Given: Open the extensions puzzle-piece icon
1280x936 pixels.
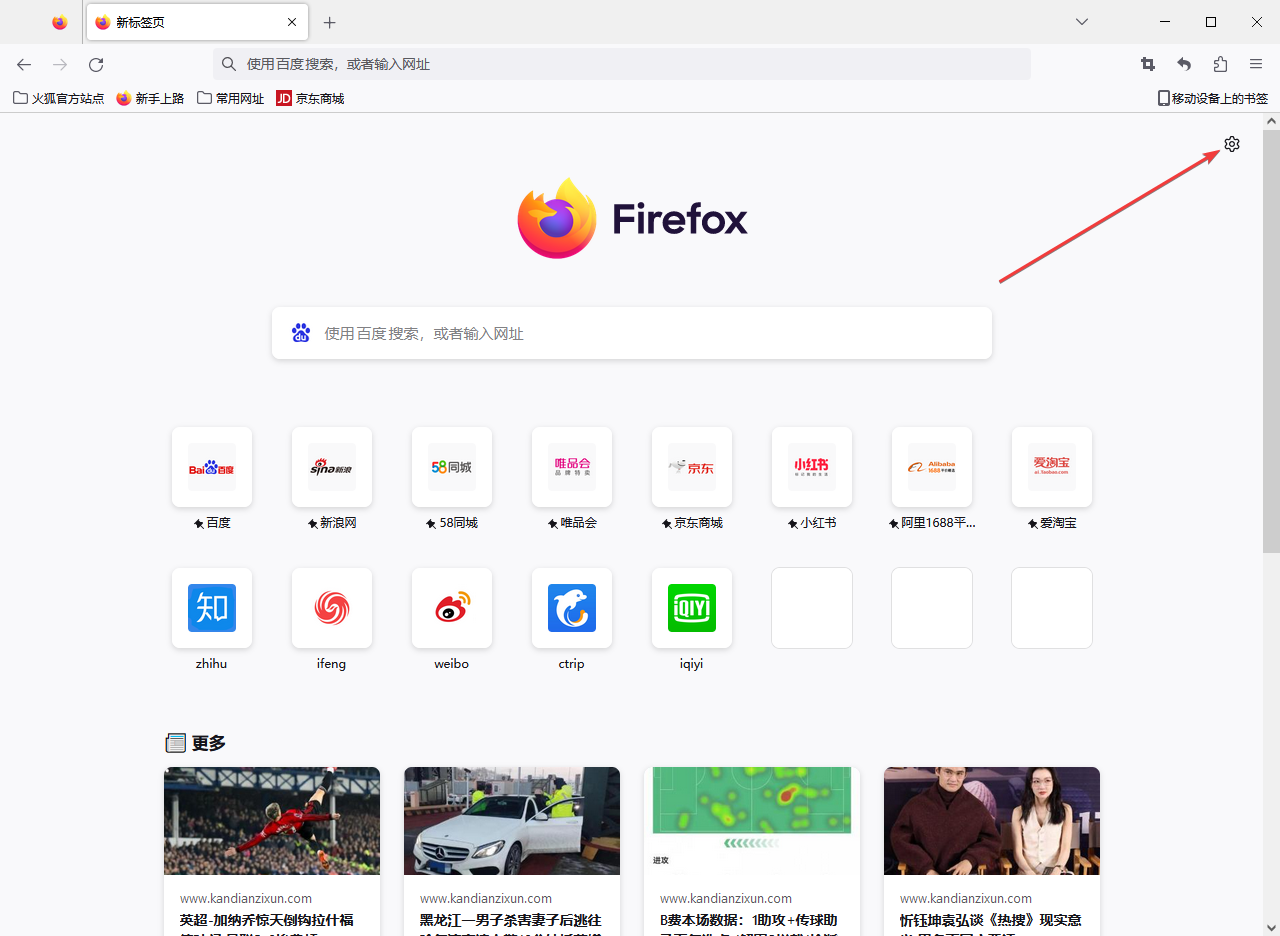Looking at the screenshot, I should tap(1219, 64).
